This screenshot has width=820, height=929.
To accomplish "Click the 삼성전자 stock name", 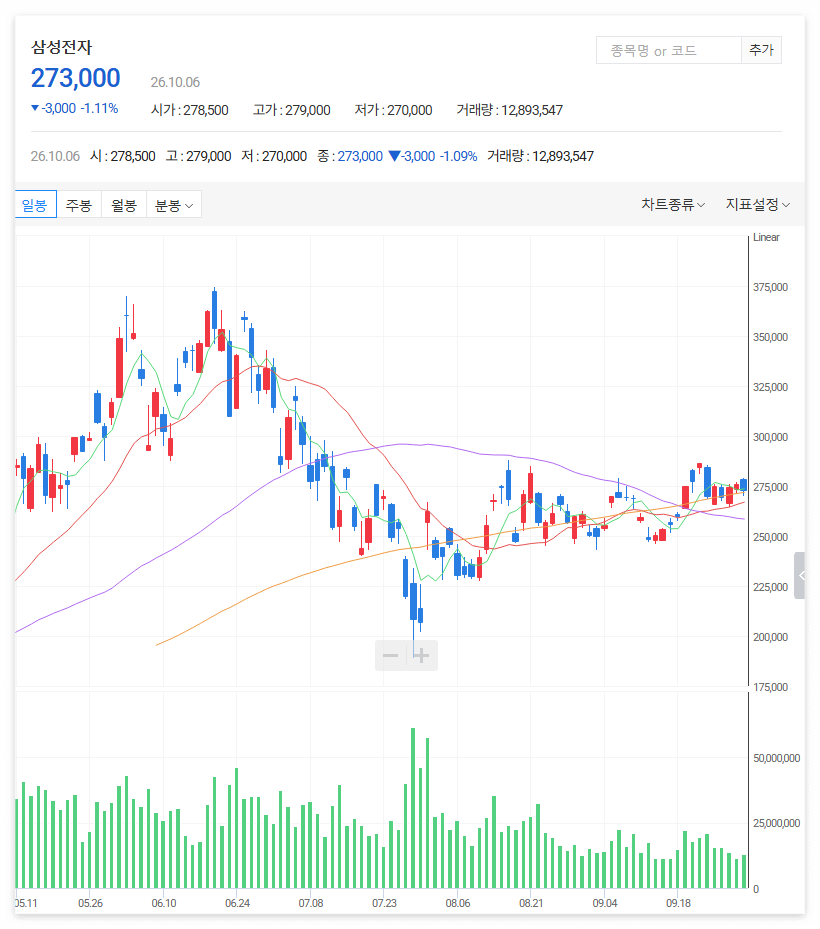I will point(62,47).
